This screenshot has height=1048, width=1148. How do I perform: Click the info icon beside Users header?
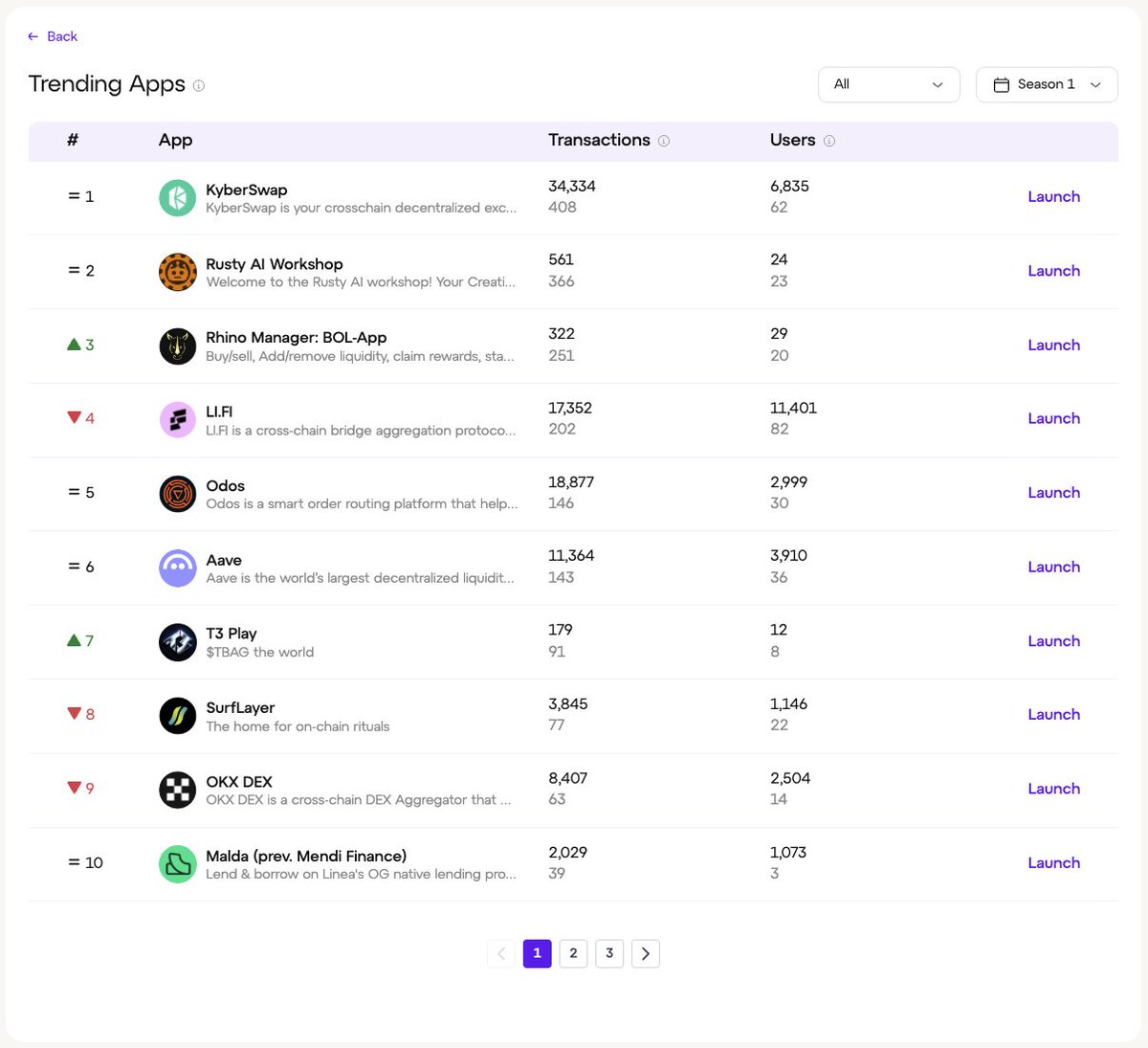click(828, 140)
